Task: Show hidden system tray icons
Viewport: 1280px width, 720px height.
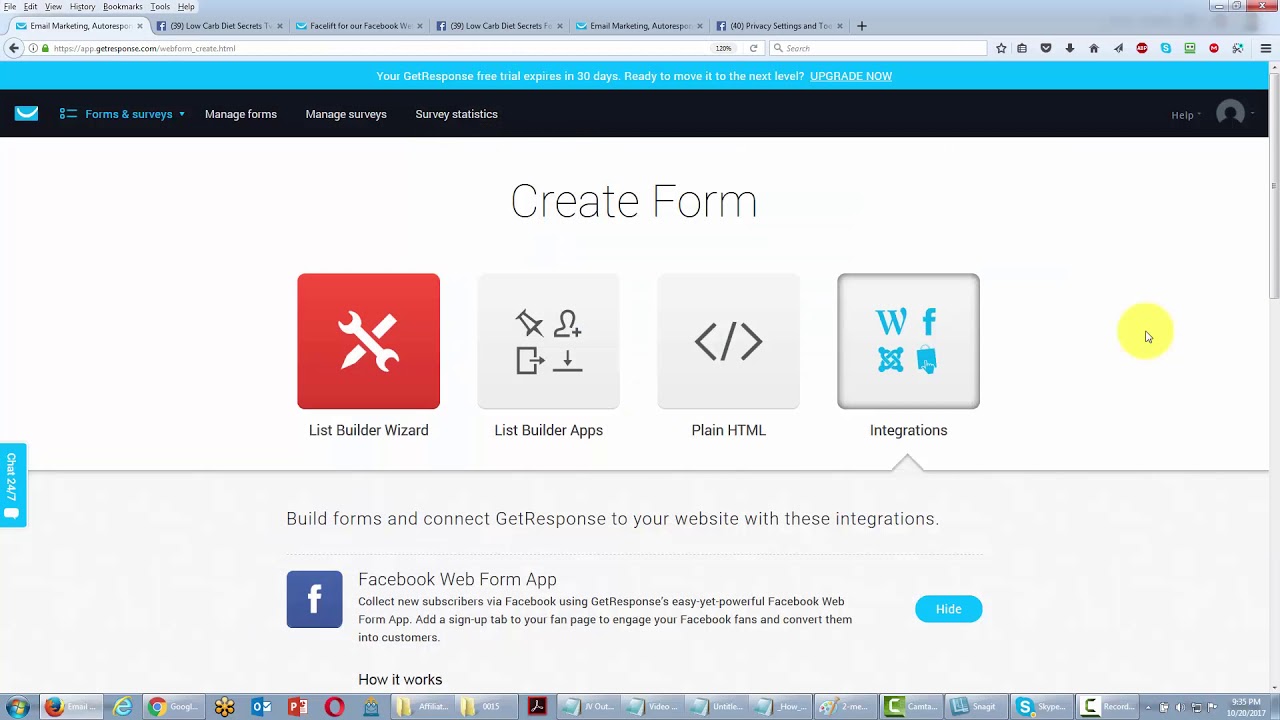Action: [x=1147, y=707]
